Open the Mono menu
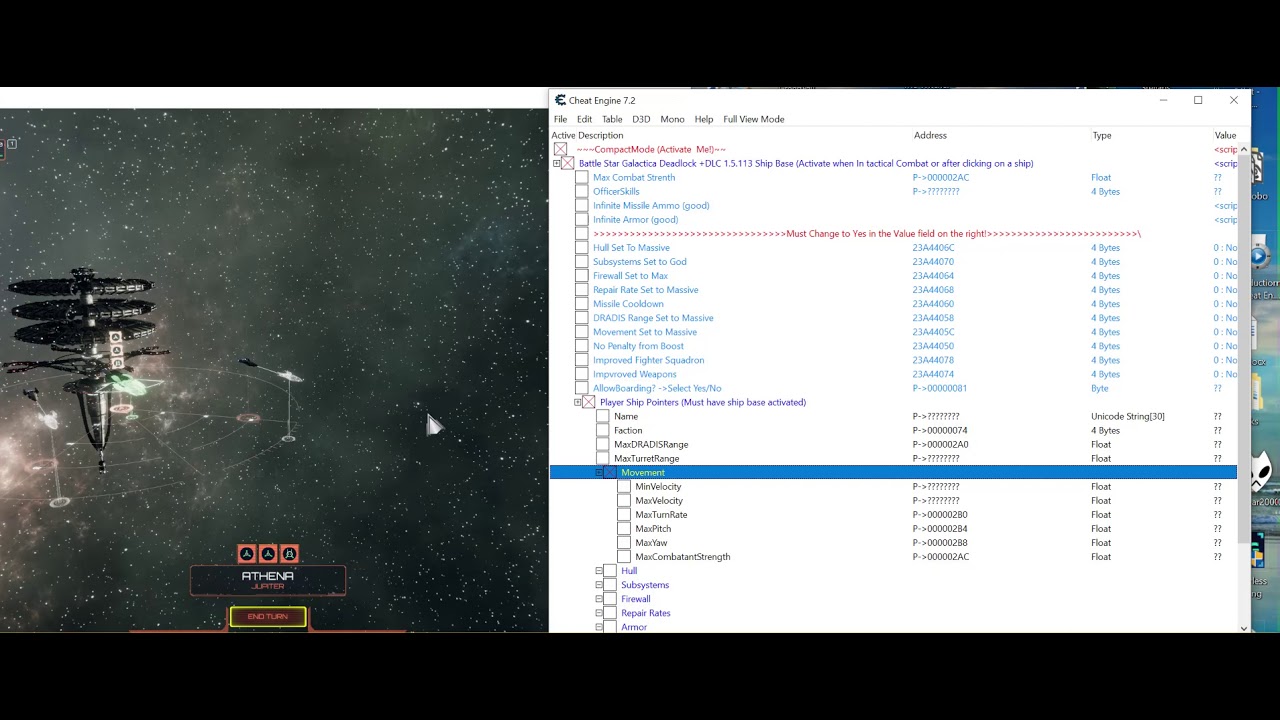 (x=672, y=119)
